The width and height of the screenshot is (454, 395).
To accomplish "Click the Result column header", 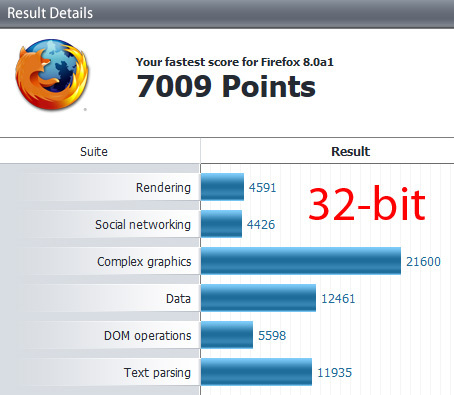I will 350,152.
